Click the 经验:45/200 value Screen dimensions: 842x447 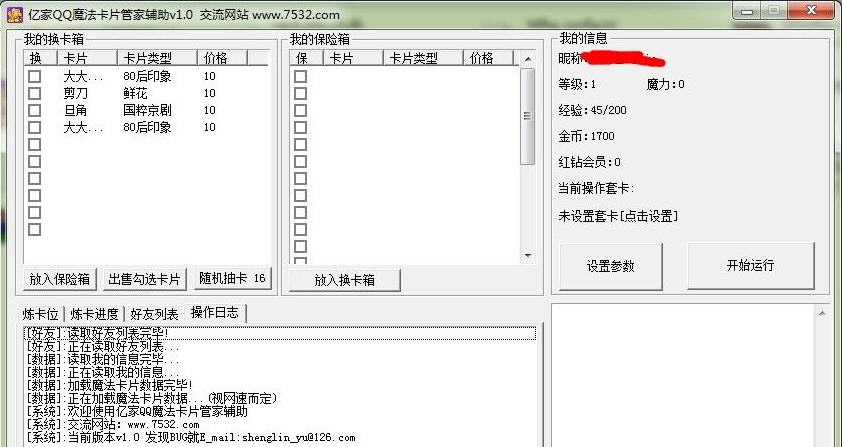[x=592, y=110]
